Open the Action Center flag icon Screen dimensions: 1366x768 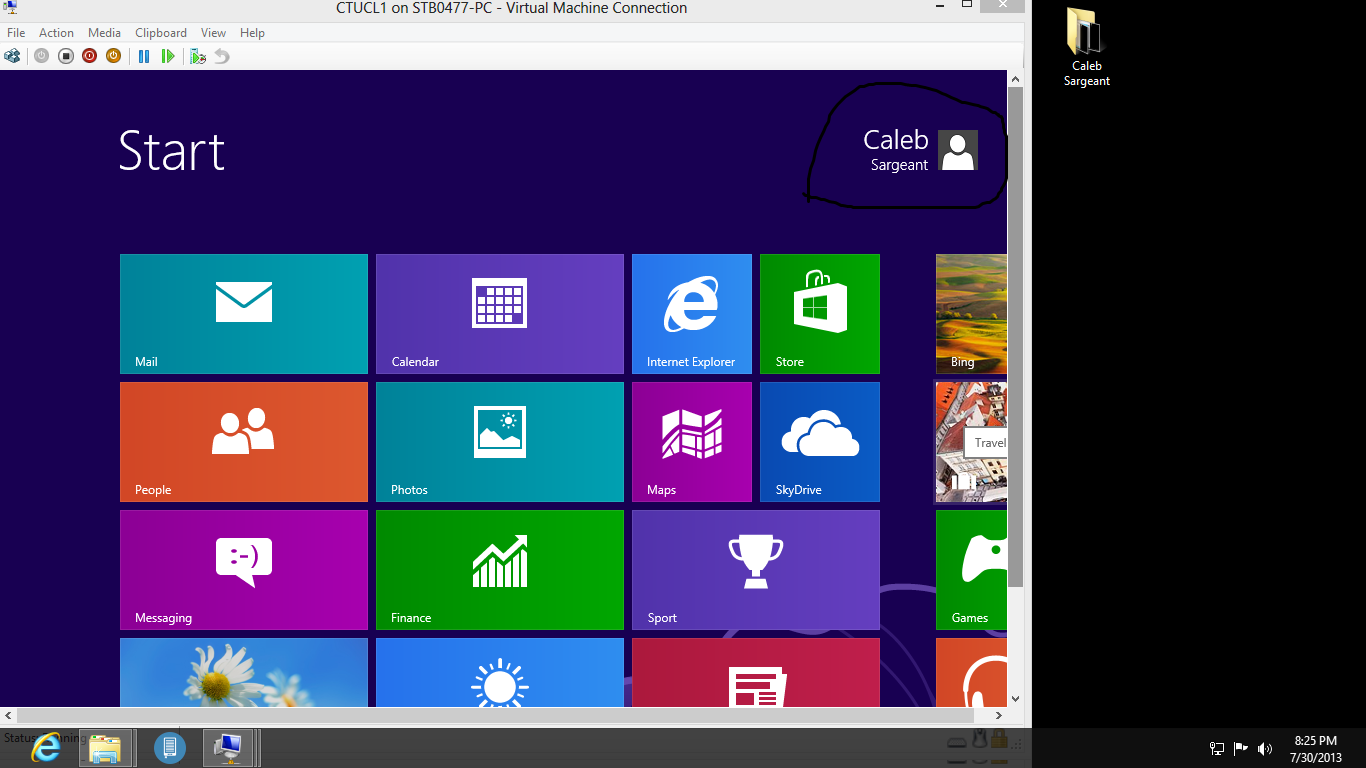[1241, 748]
